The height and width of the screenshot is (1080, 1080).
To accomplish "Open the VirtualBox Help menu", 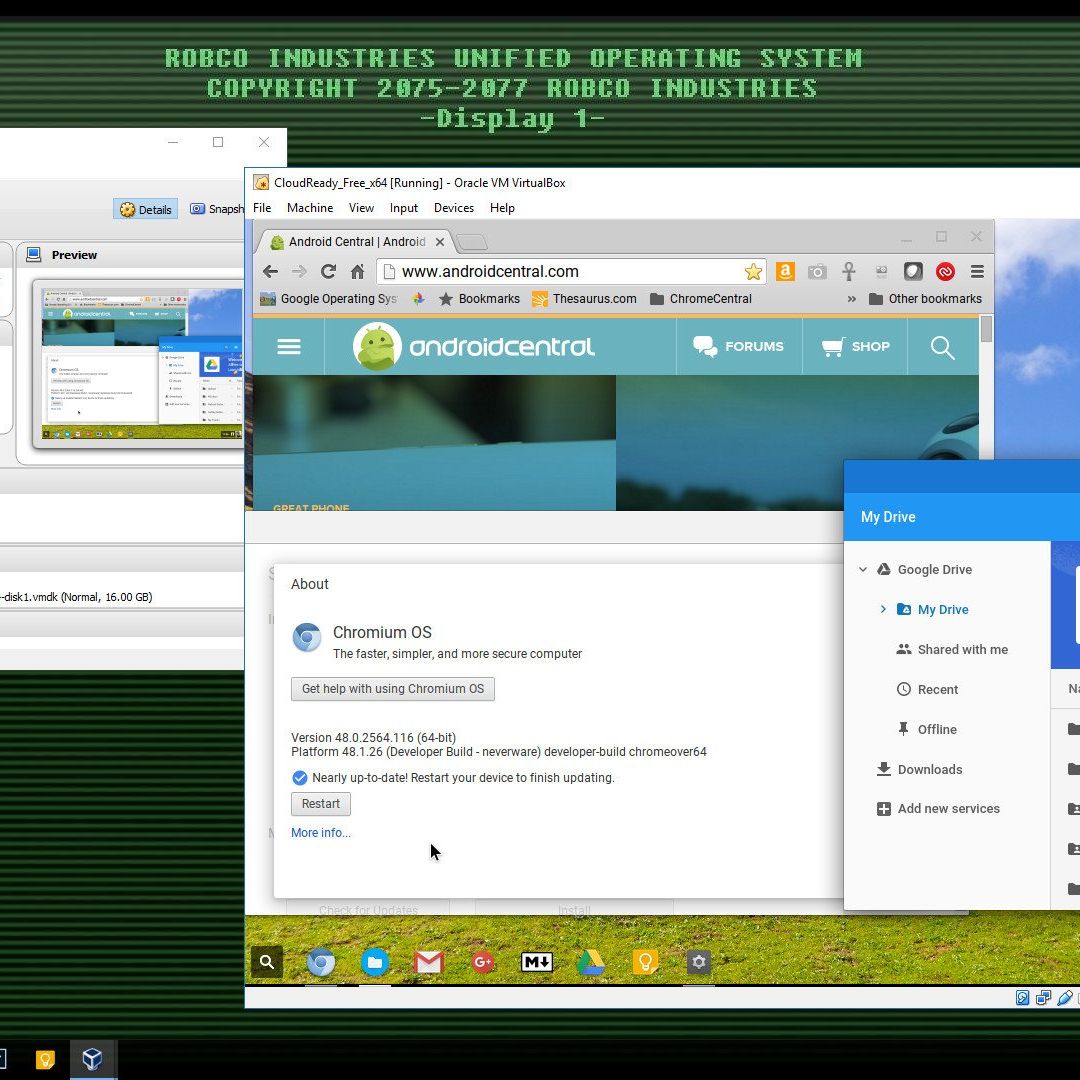I will pyautogui.click(x=502, y=208).
